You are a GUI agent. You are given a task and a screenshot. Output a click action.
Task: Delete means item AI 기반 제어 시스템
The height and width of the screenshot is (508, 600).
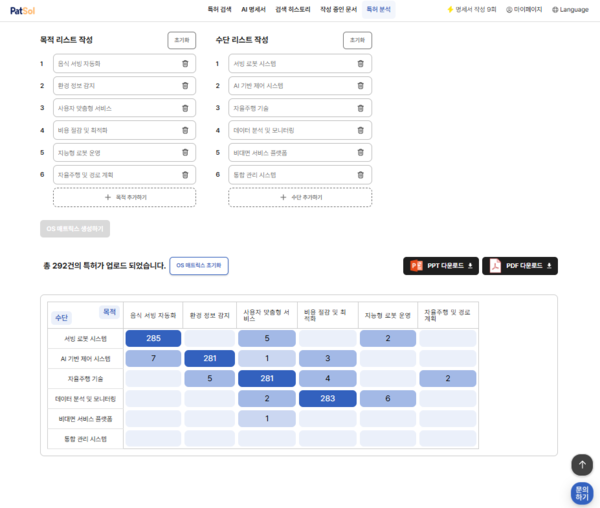(360, 85)
